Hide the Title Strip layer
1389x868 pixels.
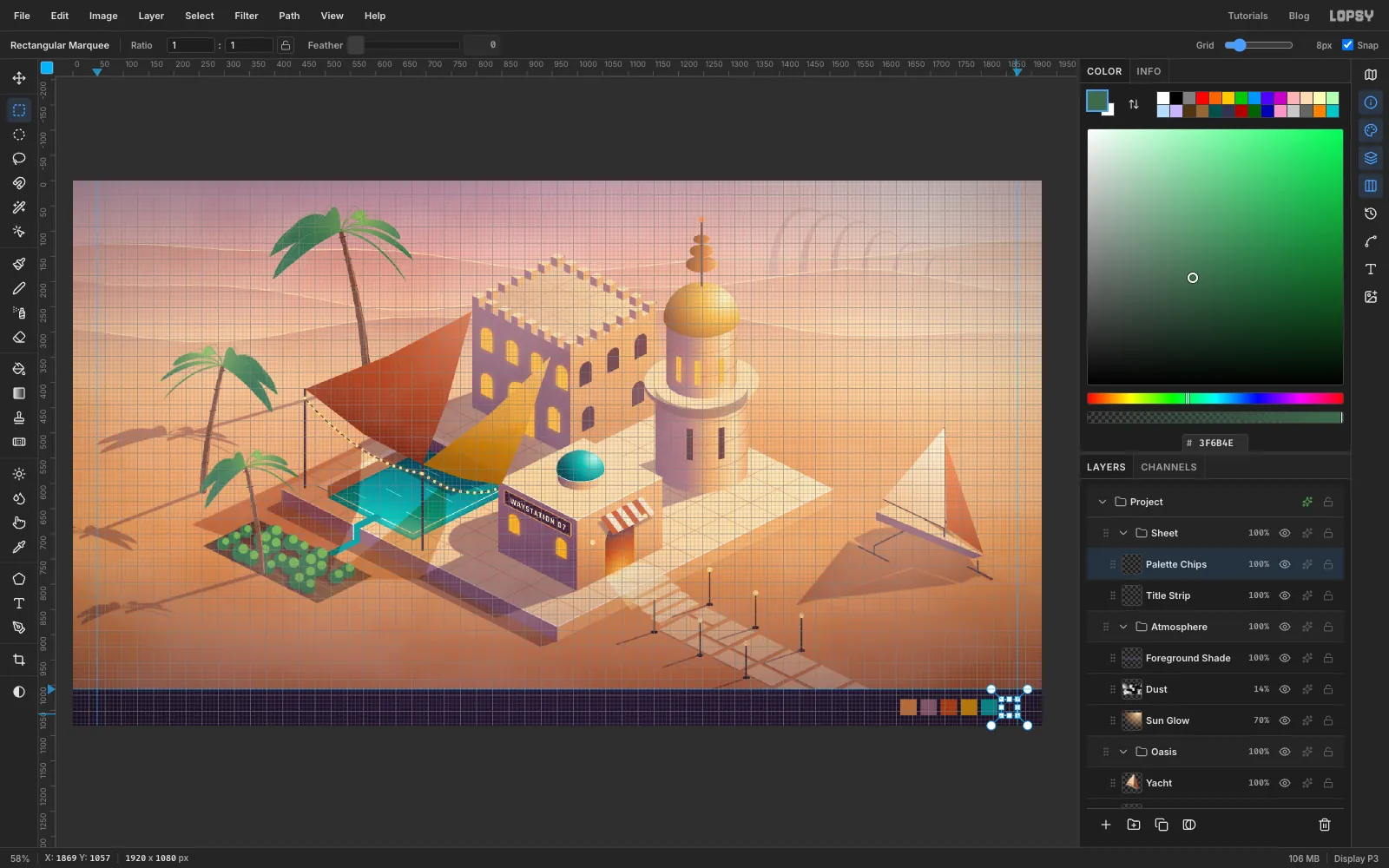click(1285, 595)
